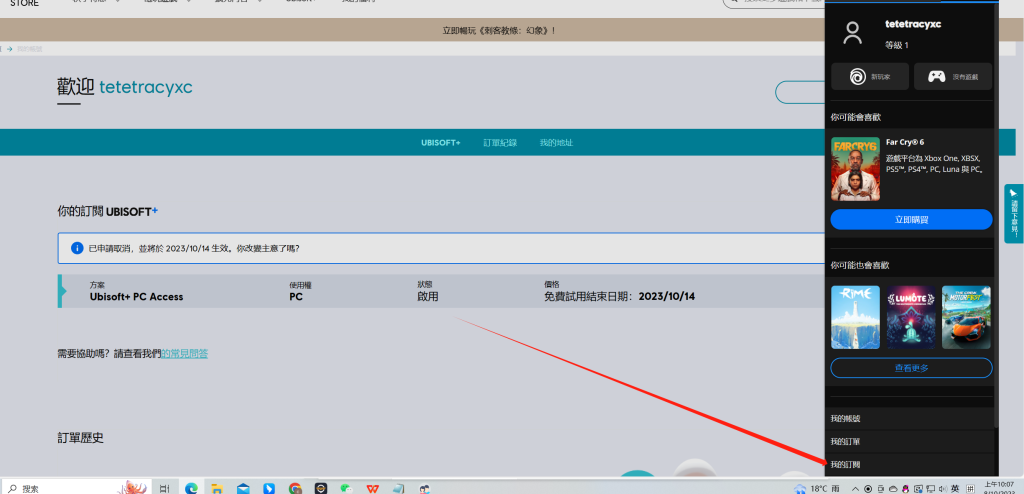This screenshot has width=1024, height=494.
Task: Open File Explorer from the taskbar
Action: pyautogui.click(x=217, y=489)
